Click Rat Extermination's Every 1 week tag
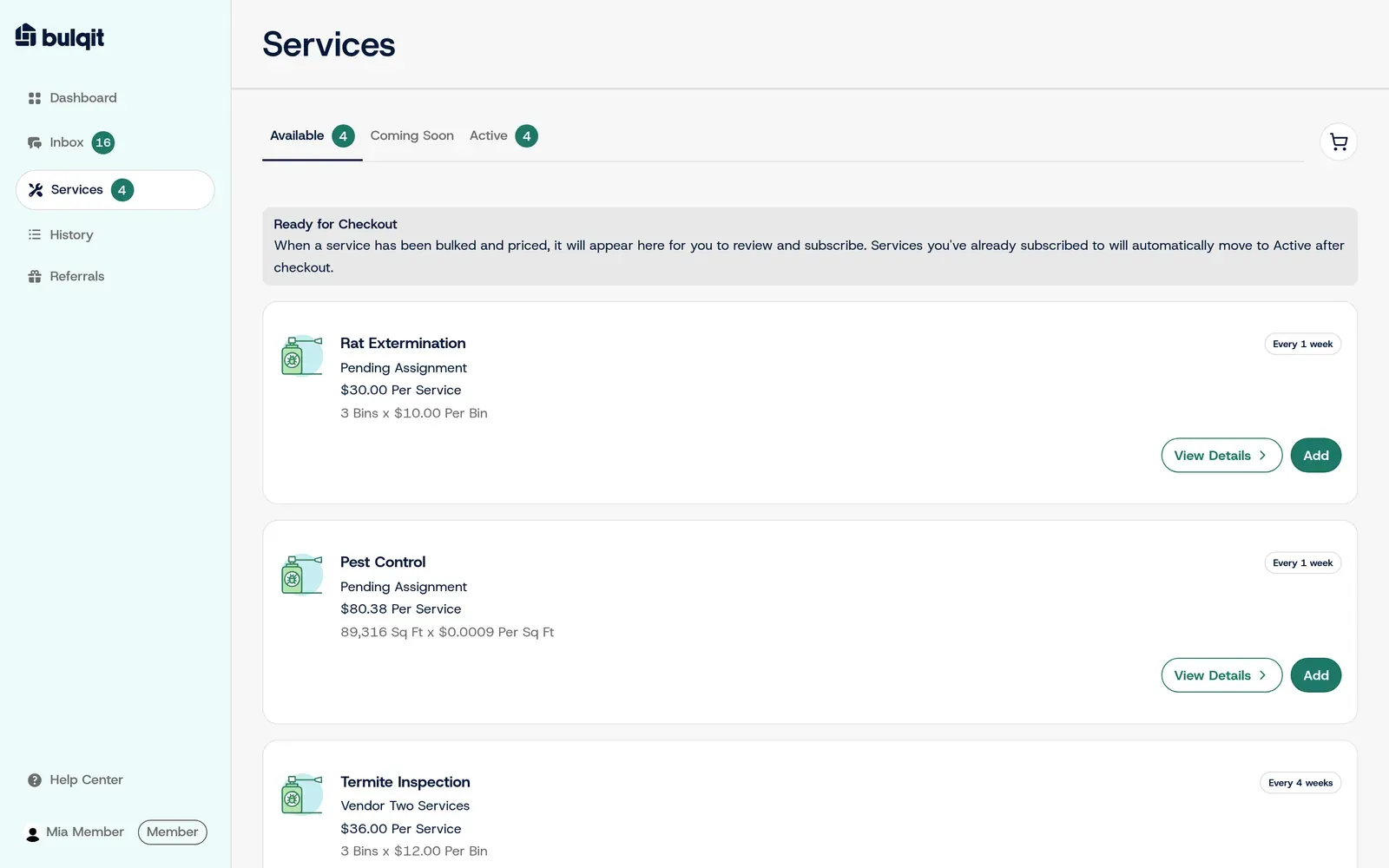1389x868 pixels. point(1303,345)
